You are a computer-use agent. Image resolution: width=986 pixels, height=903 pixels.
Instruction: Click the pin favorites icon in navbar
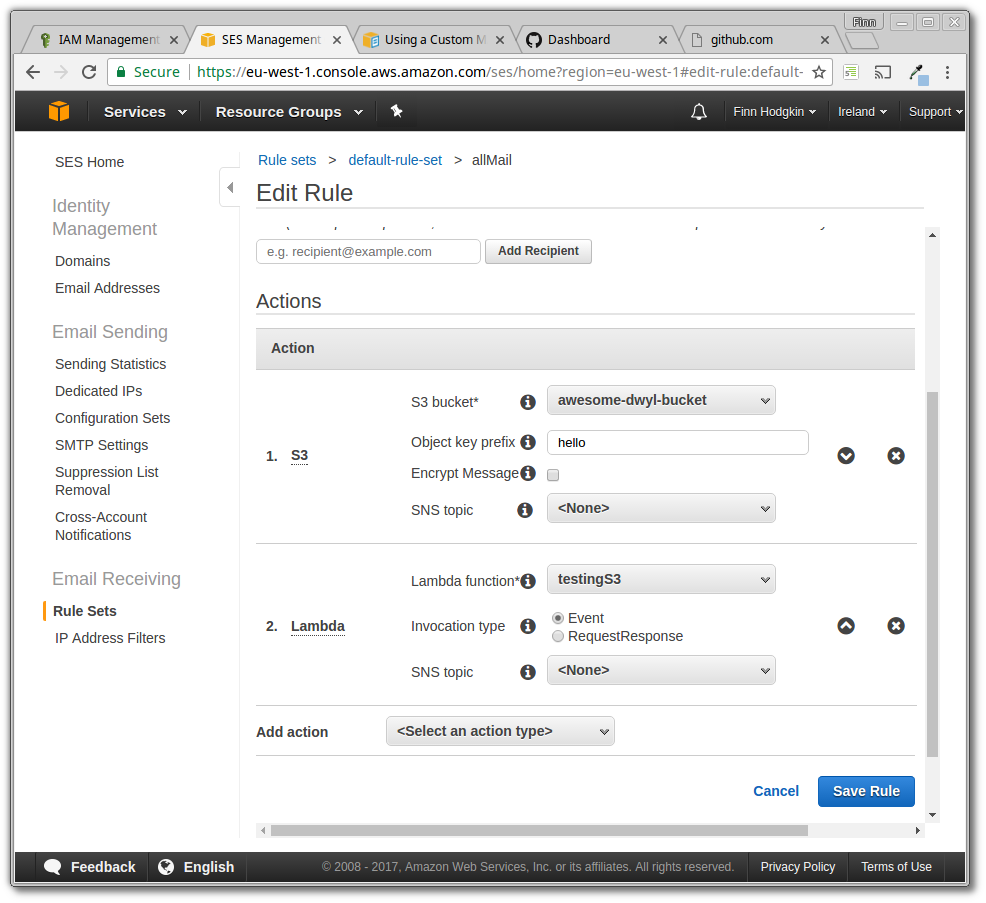(396, 111)
